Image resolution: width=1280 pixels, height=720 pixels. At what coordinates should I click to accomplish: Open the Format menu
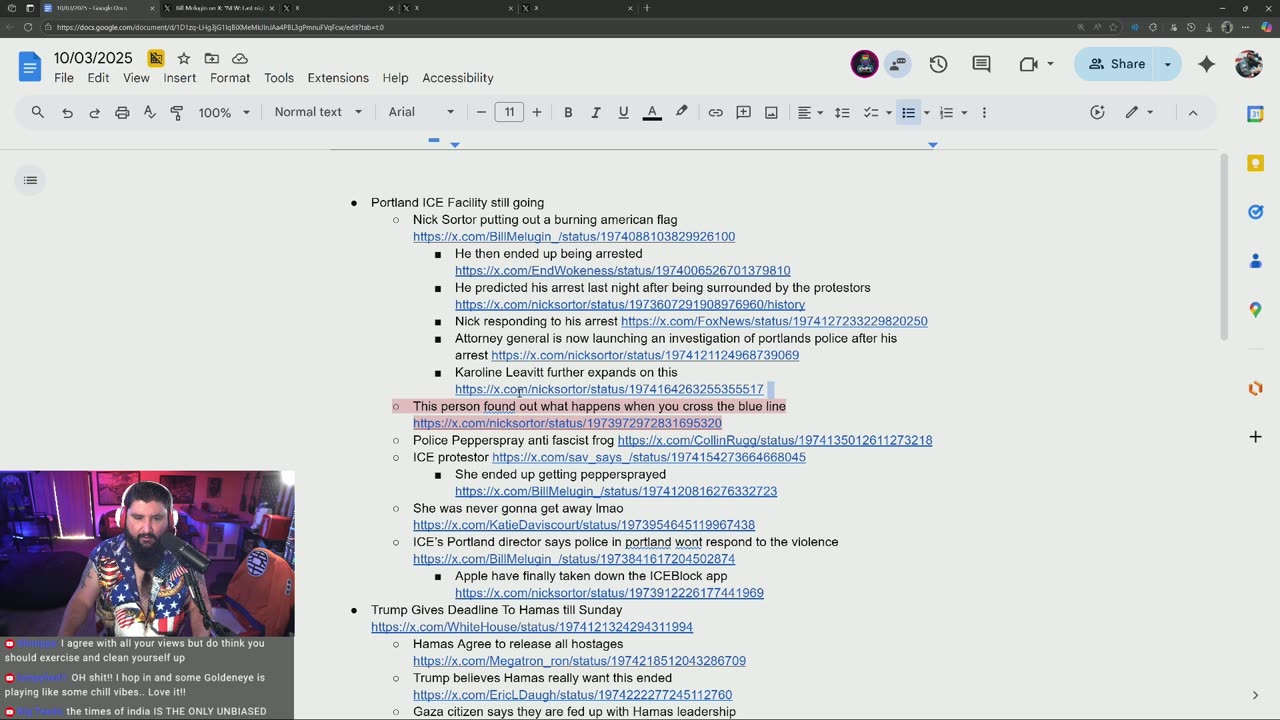pos(230,78)
